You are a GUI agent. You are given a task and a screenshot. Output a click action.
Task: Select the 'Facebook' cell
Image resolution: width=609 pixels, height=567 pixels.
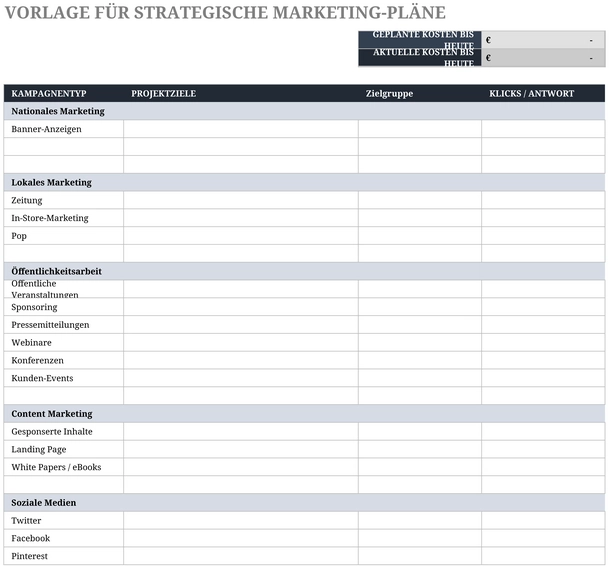pyautogui.click(x=64, y=538)
